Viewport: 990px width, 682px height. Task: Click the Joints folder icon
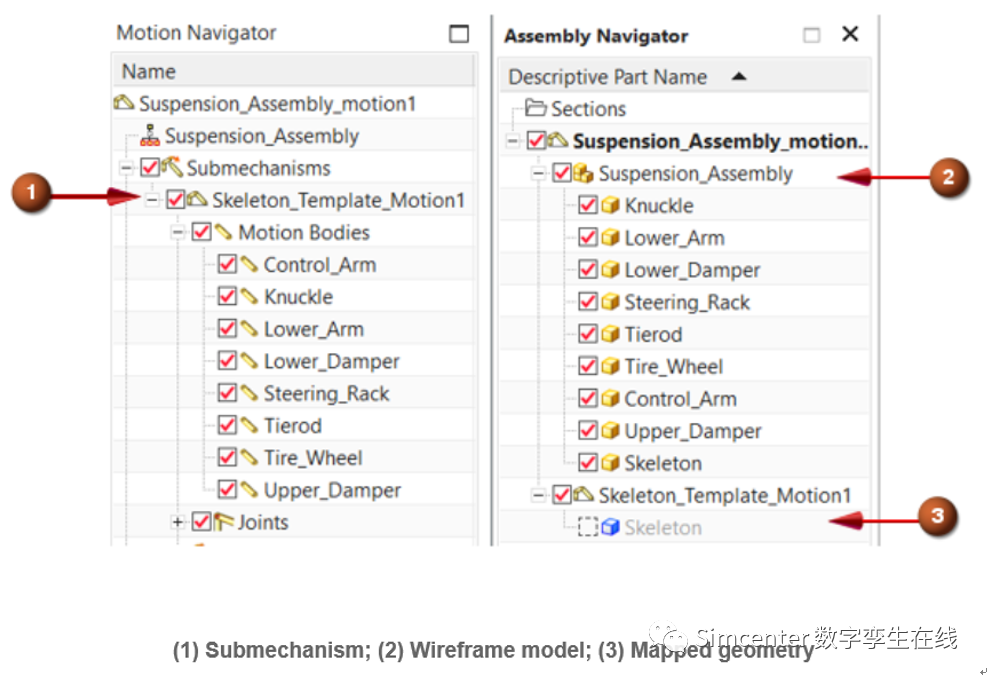[x=224, y=522]
